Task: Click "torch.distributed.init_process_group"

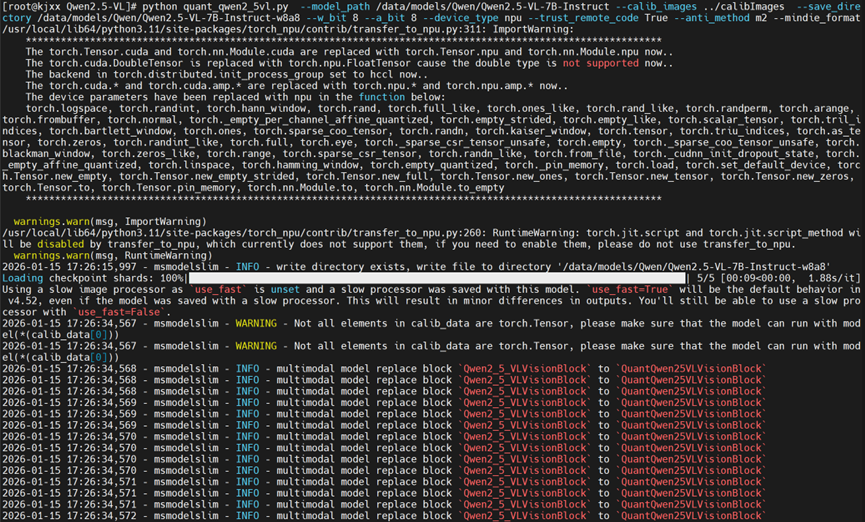Action: pyautogui.click(x=218, y=74)
